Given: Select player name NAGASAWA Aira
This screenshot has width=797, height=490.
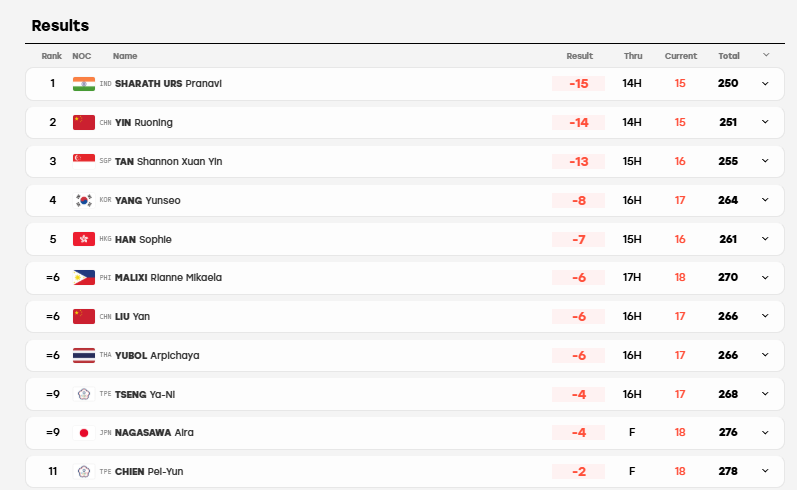Looking at the screenshot, I should [x=154, y=433].
